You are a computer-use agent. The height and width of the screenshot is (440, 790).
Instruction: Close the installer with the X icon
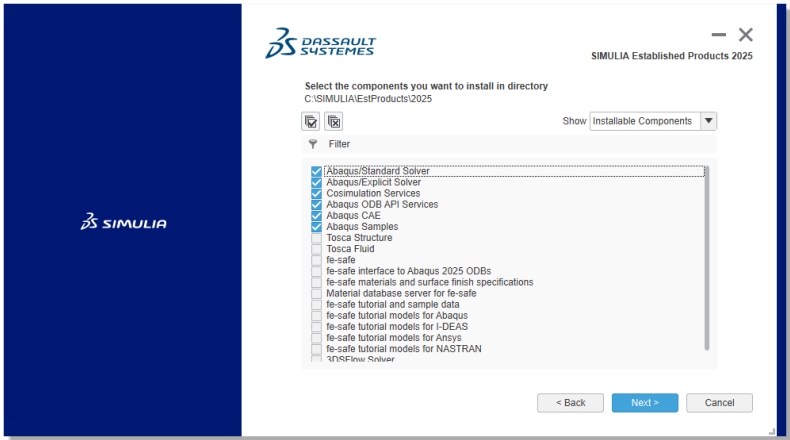click(x=745, y=35)
